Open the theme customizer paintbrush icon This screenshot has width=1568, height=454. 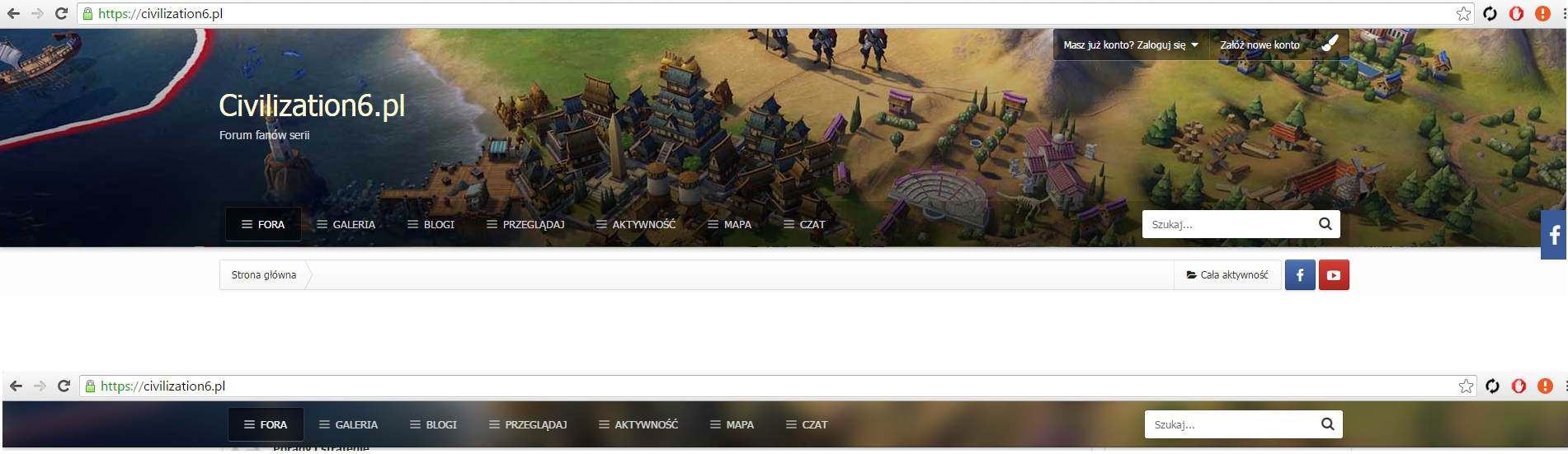coord(1329,44)
